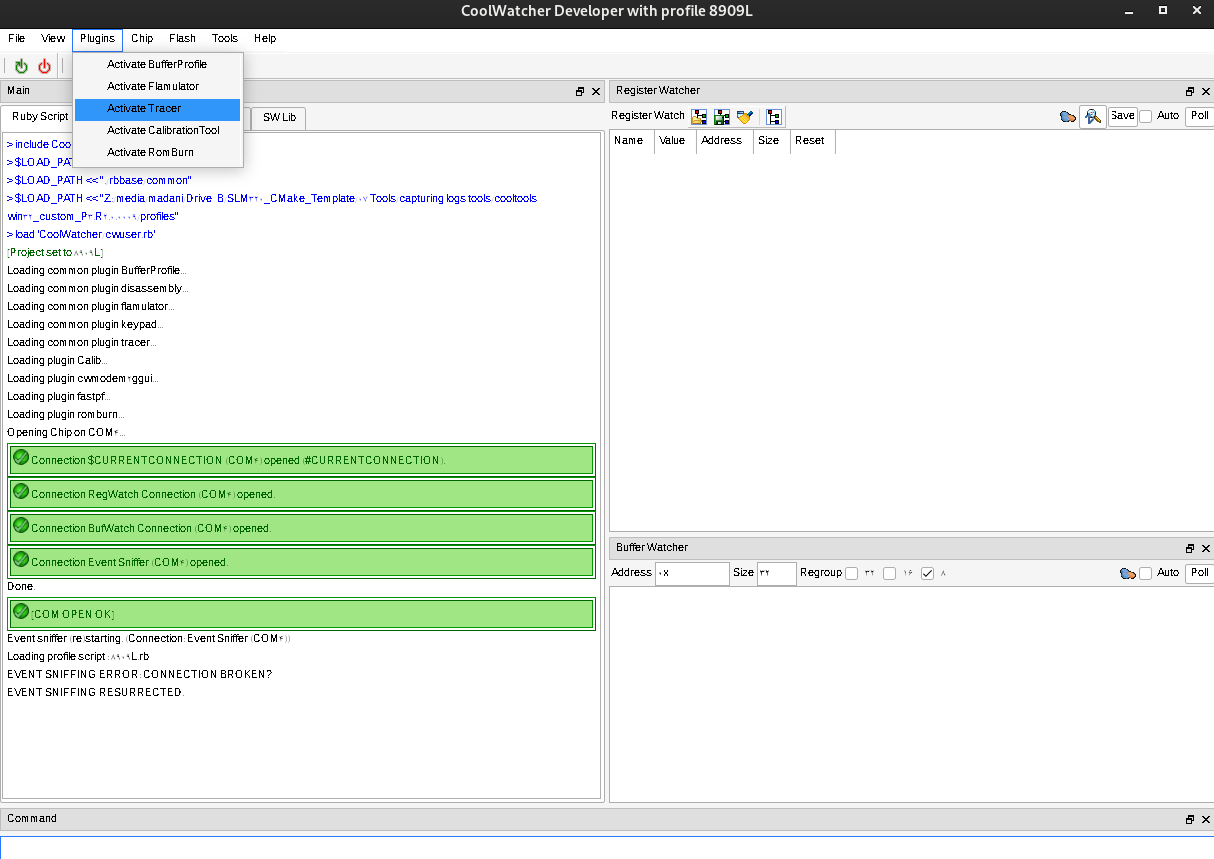
Task: Click the Size column header
Action: click(772, 141)
